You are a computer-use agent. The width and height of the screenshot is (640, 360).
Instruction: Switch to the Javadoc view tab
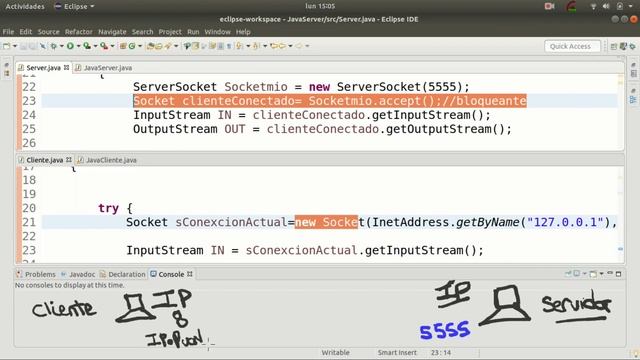coord(78,274)
